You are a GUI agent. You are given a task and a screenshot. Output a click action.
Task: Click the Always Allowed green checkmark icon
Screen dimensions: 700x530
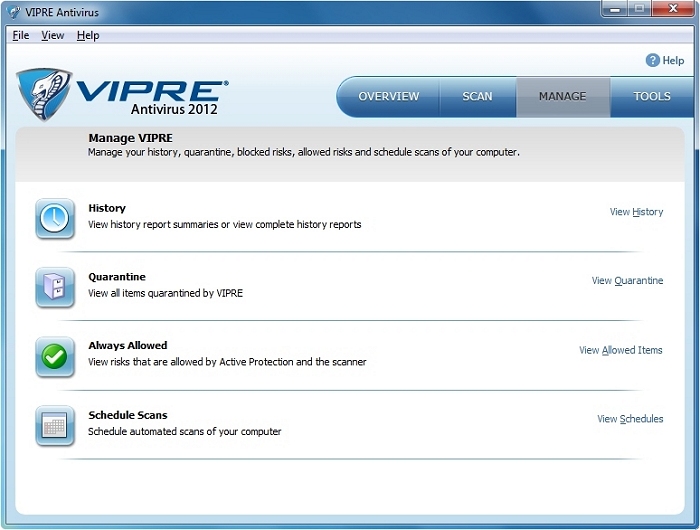55,357
